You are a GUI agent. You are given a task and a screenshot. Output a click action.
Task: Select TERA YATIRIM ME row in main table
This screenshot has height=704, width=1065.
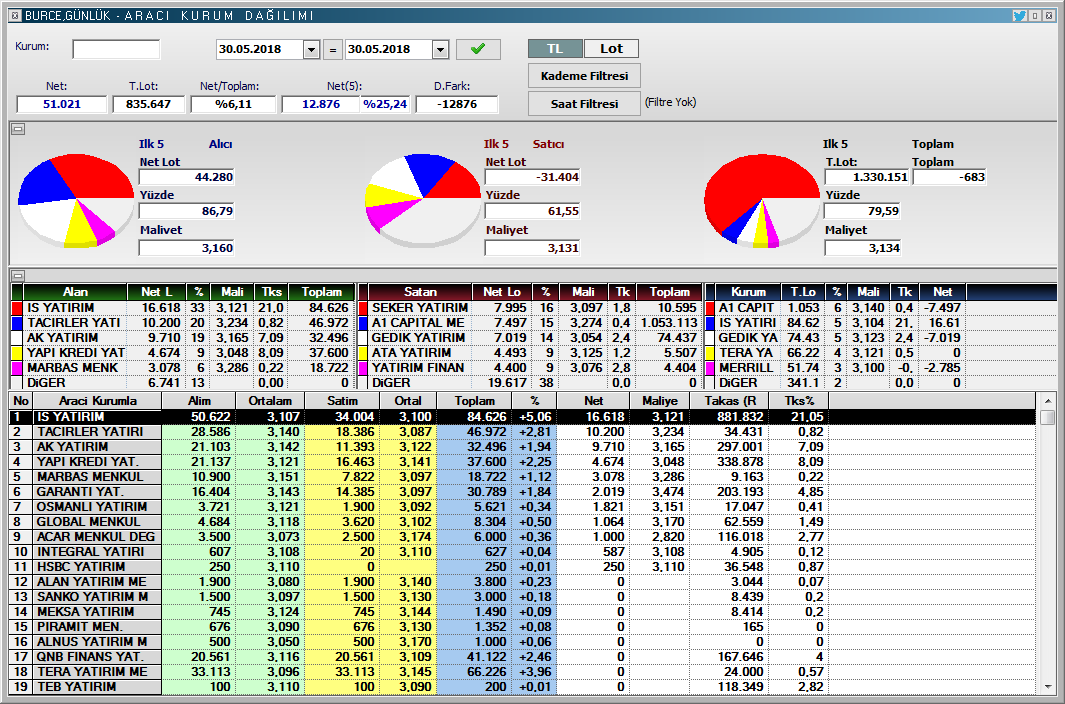point(522,671)
